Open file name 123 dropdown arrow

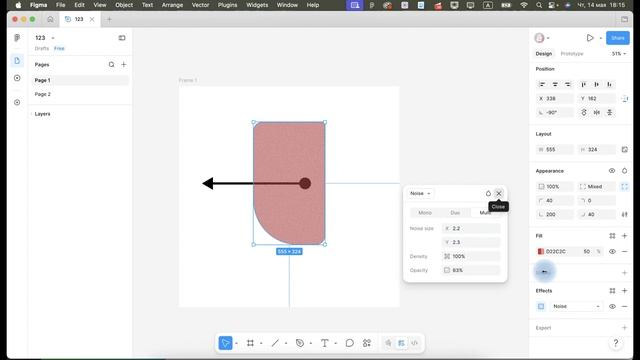point(53,38)
